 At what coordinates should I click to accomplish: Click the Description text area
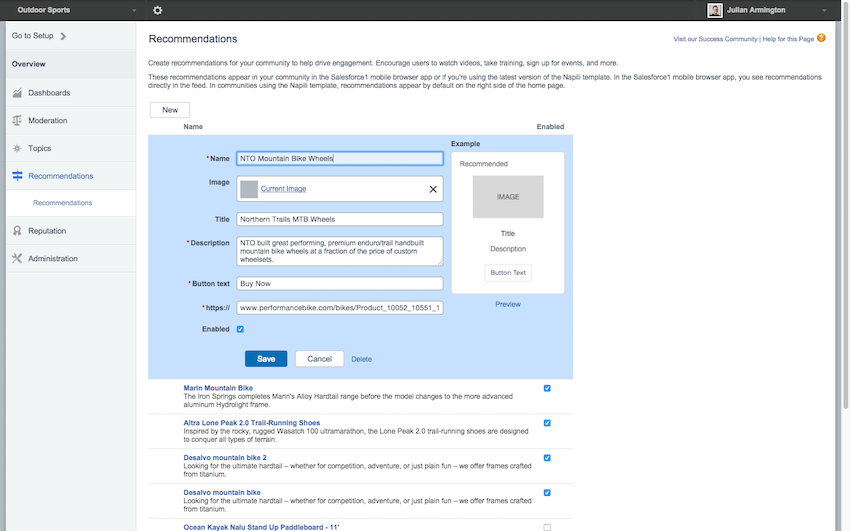(340, 251)
